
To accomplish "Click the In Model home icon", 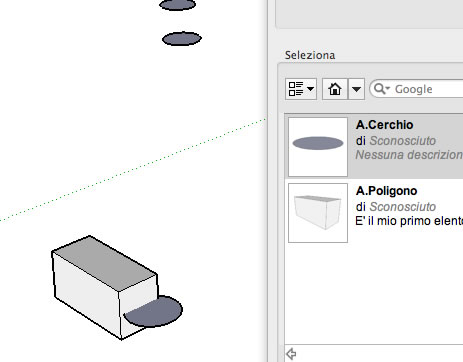I will (x=335, y=89).
